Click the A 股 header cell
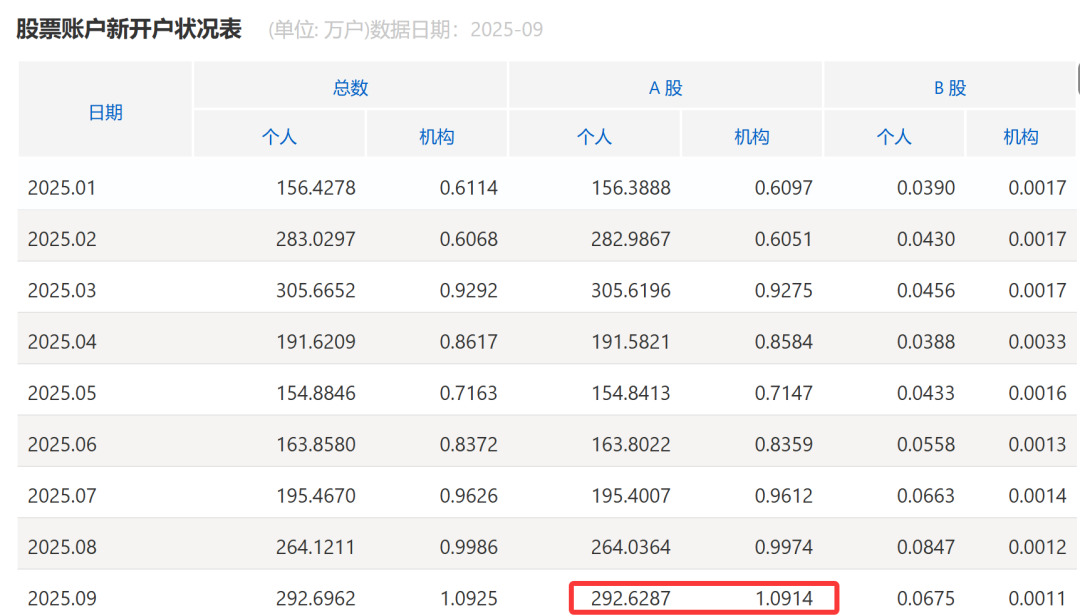 (x=665, y=87)
